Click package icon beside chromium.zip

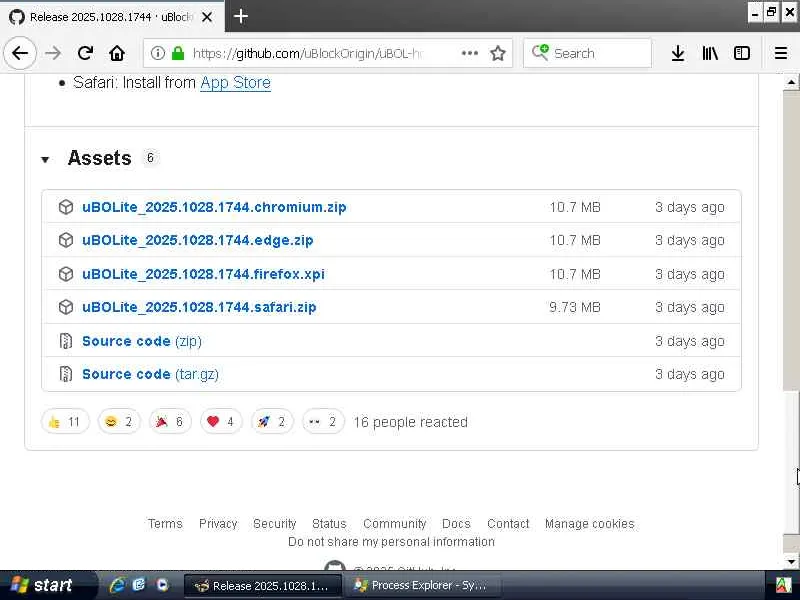click(x=66, y=207)
